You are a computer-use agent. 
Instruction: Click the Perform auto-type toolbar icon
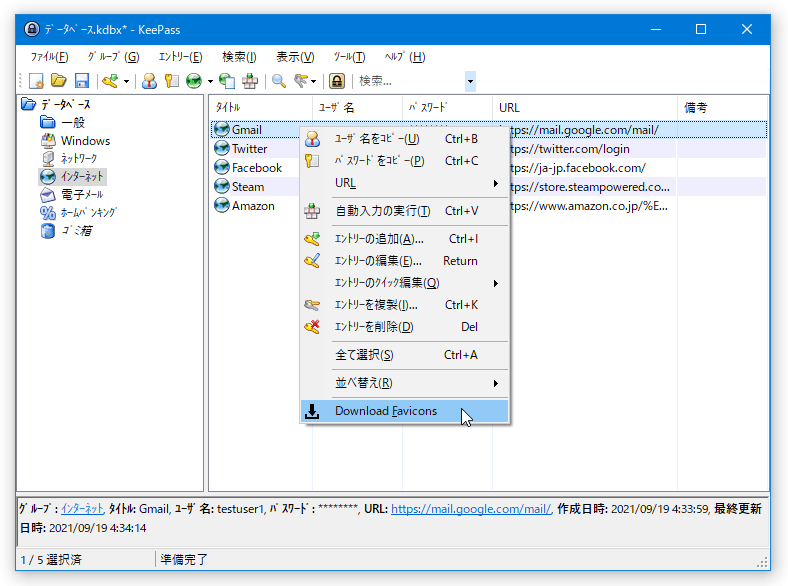tap(250, 81)
